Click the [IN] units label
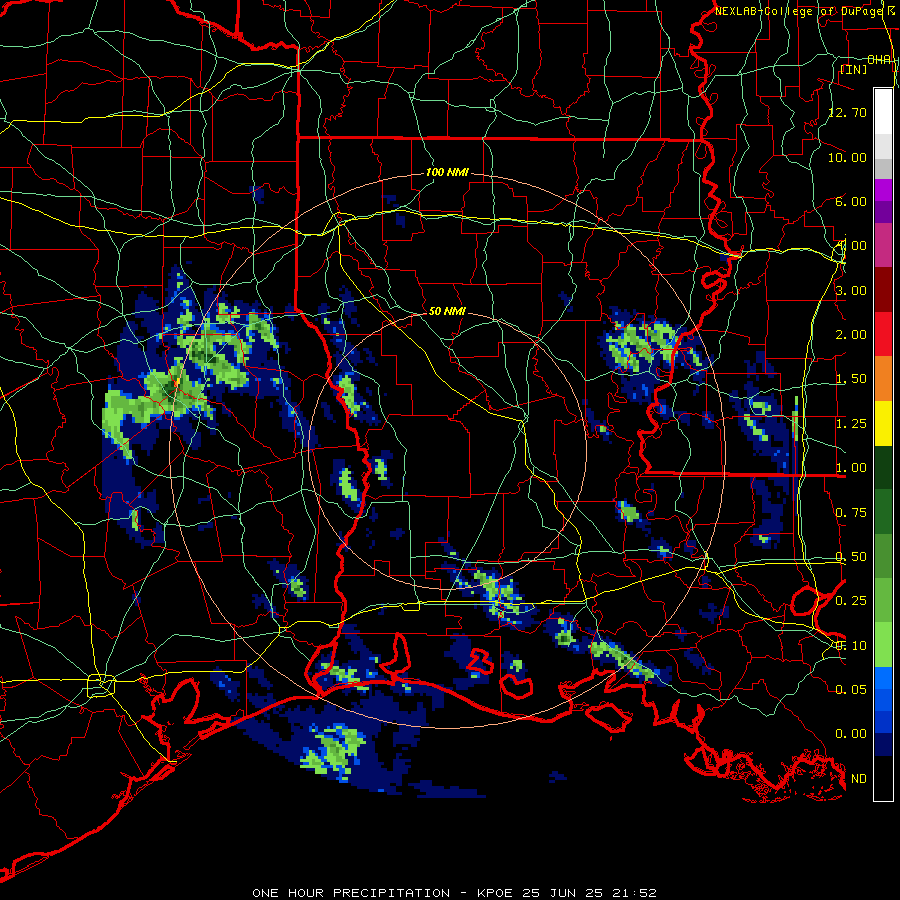900x900 pixels. (854, 69)
